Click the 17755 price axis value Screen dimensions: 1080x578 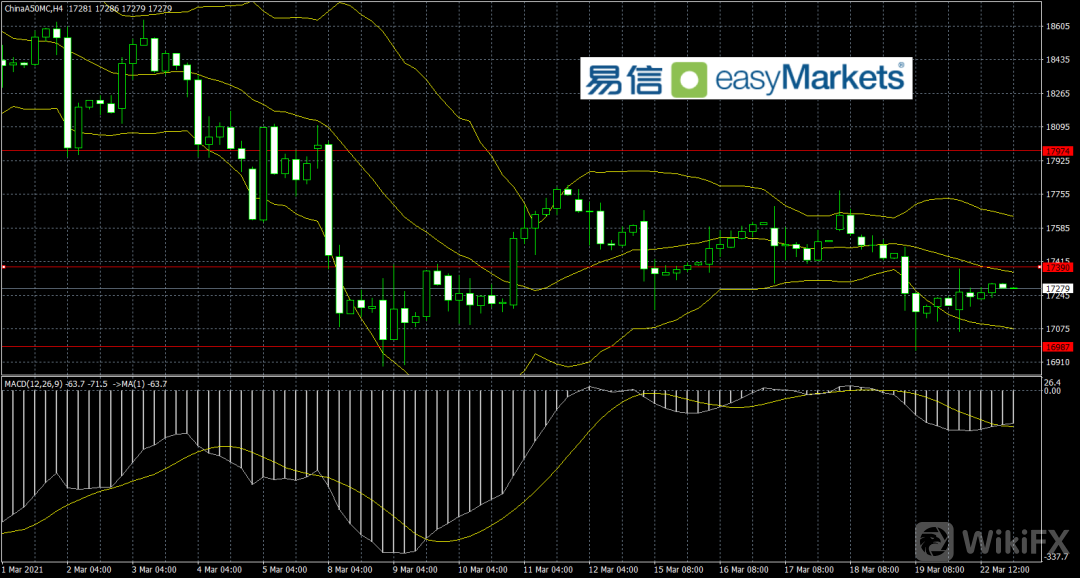click(x=1057, y=195)
